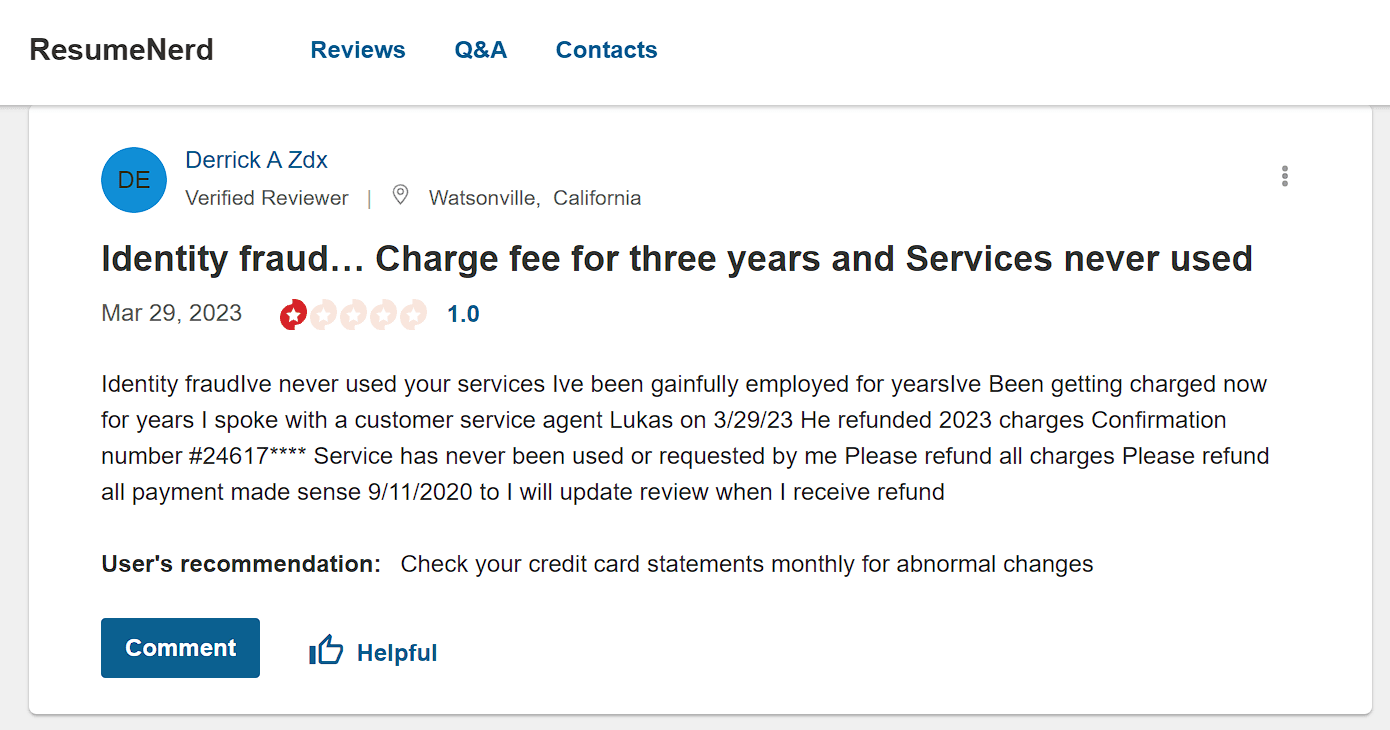Image resolution: width=1390 pixels, height=730 pixels.
Task: Open Derrick A Zdx's profile link
Action: (256, 160)
